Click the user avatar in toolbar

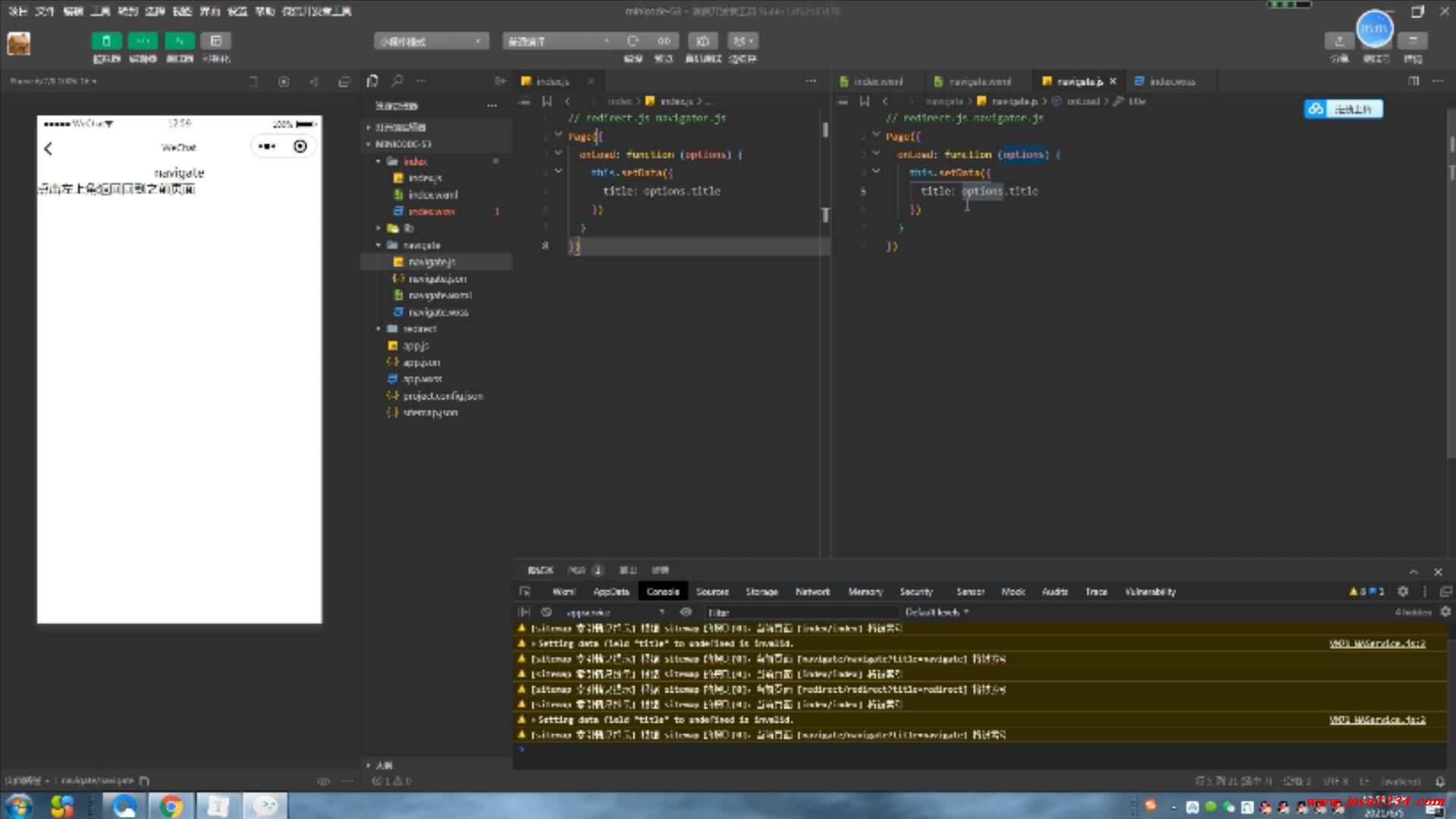coord(19,43)
